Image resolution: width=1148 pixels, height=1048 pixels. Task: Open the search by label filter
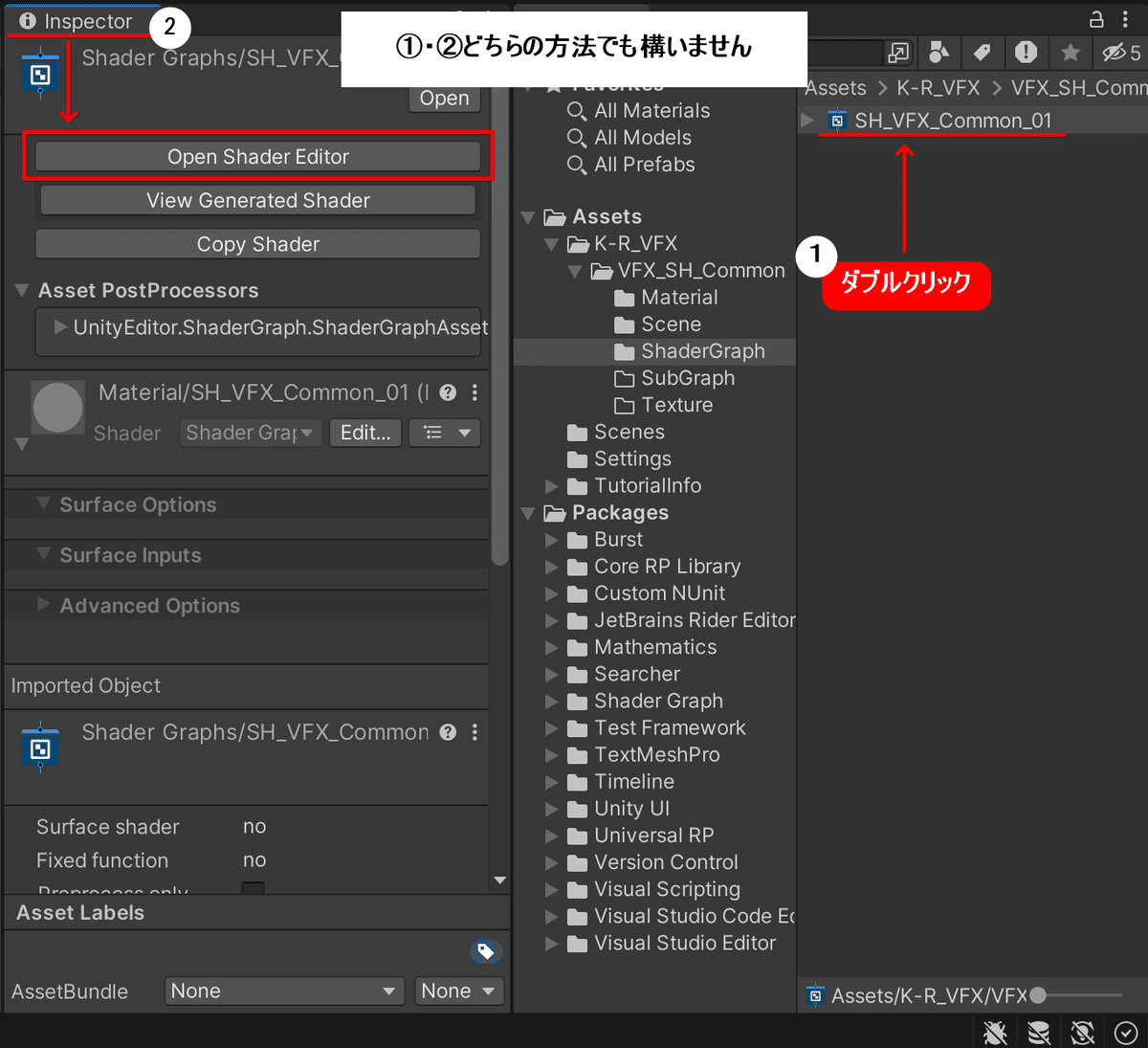click(x=982, y=52)
